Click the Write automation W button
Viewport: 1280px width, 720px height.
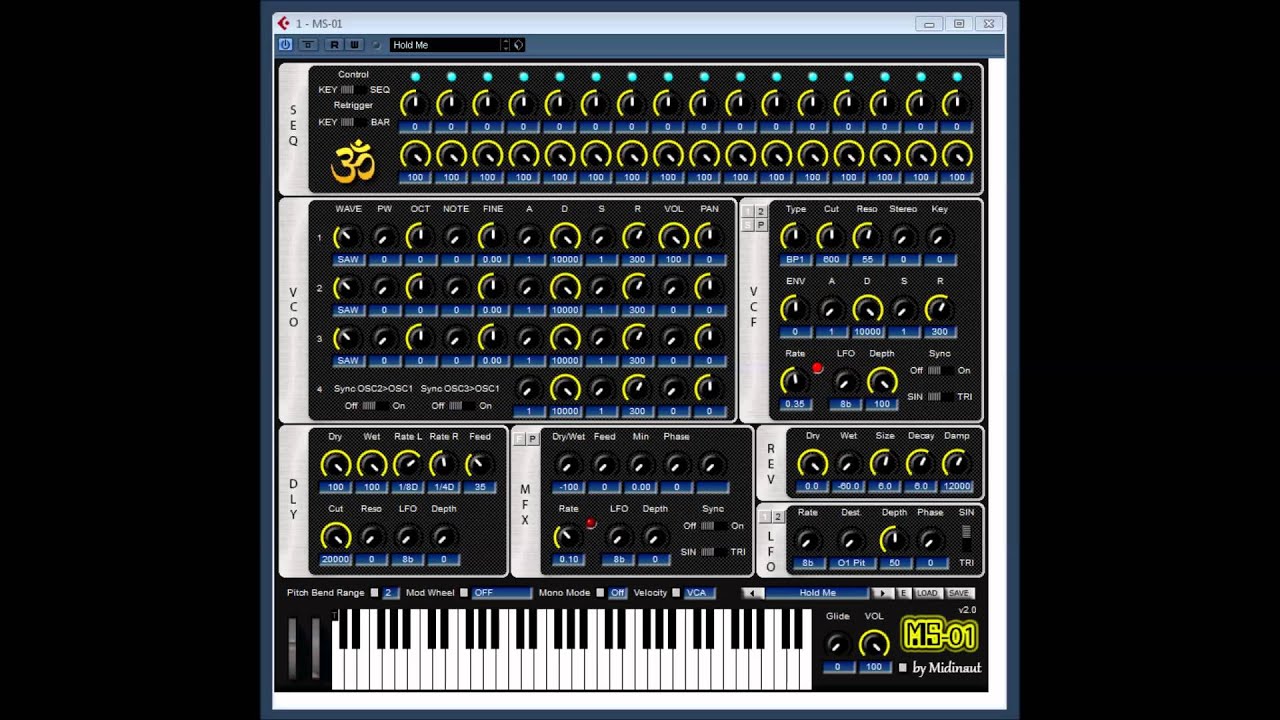click(354, 45)
